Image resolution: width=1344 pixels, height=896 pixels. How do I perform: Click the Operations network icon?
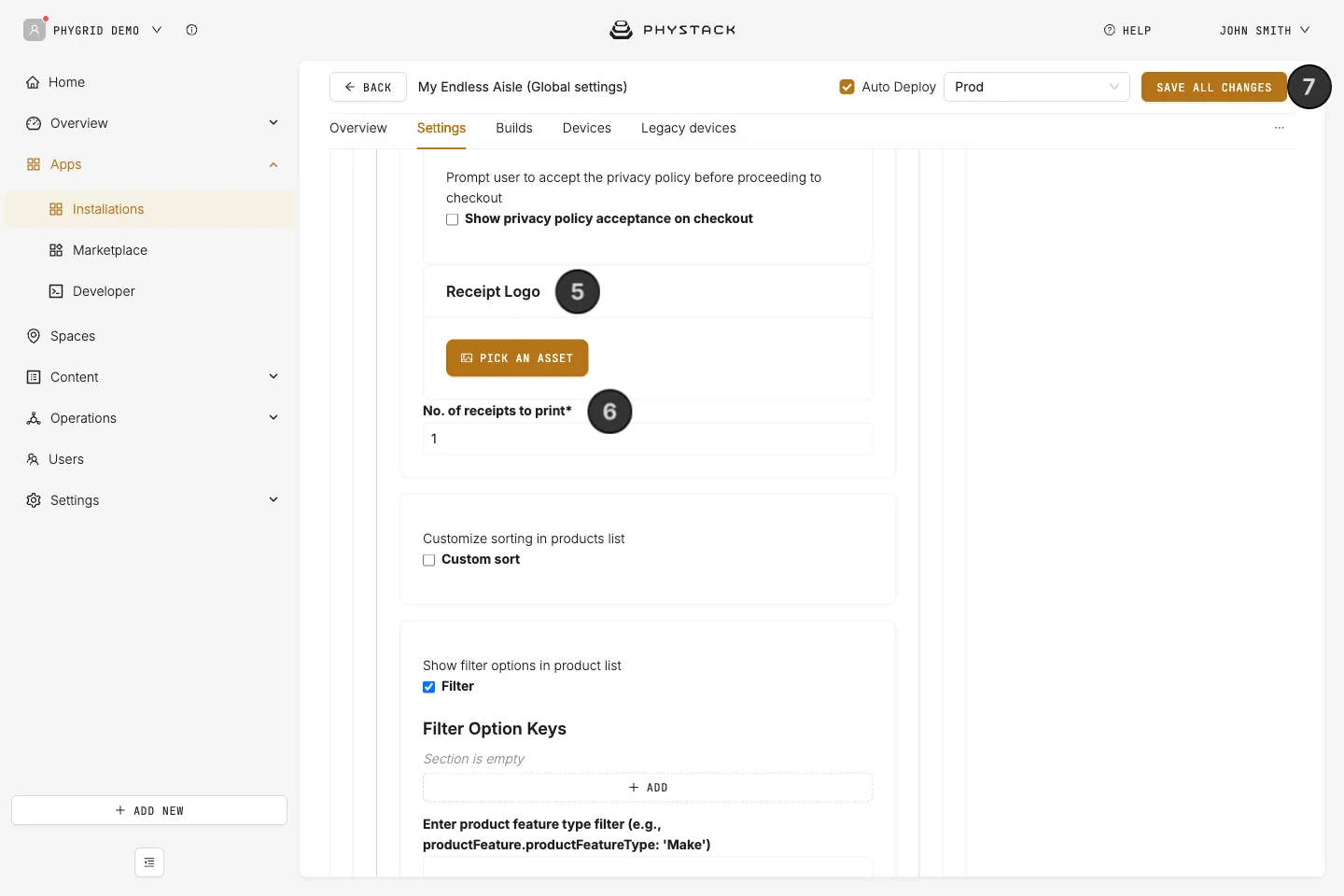point(34,418)
